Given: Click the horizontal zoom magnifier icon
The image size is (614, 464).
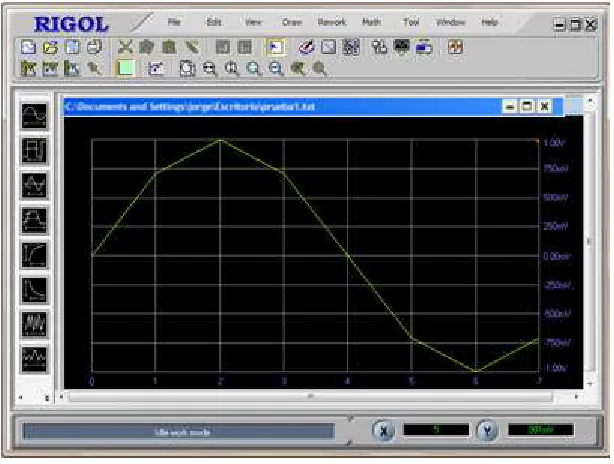Looking at the screenshot, I should pyautogui.click(x=210, y=69).
